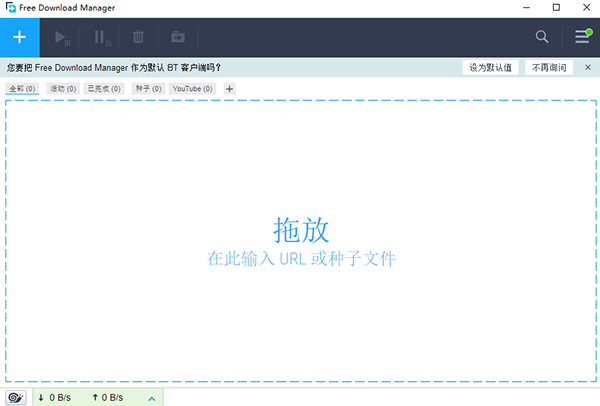The image size is (600, 406).
Task: Open the 种子 (0) tab
Action: click(x=147, y=89)
